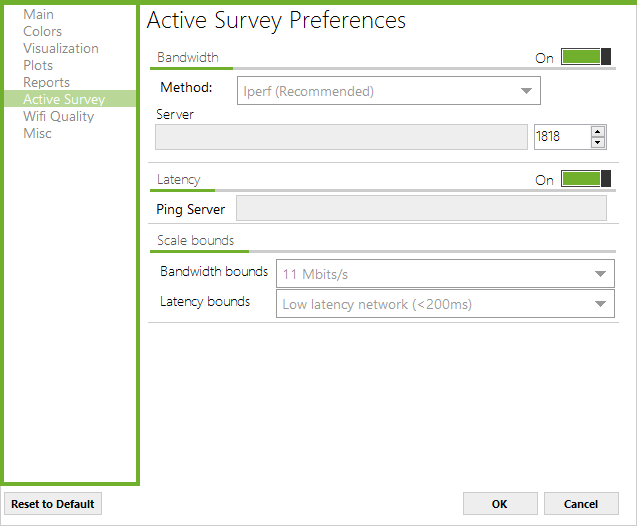Screen dimensions: 637x526
Task: Increase the server port with up arrow
Action: [x=598, y=132]
